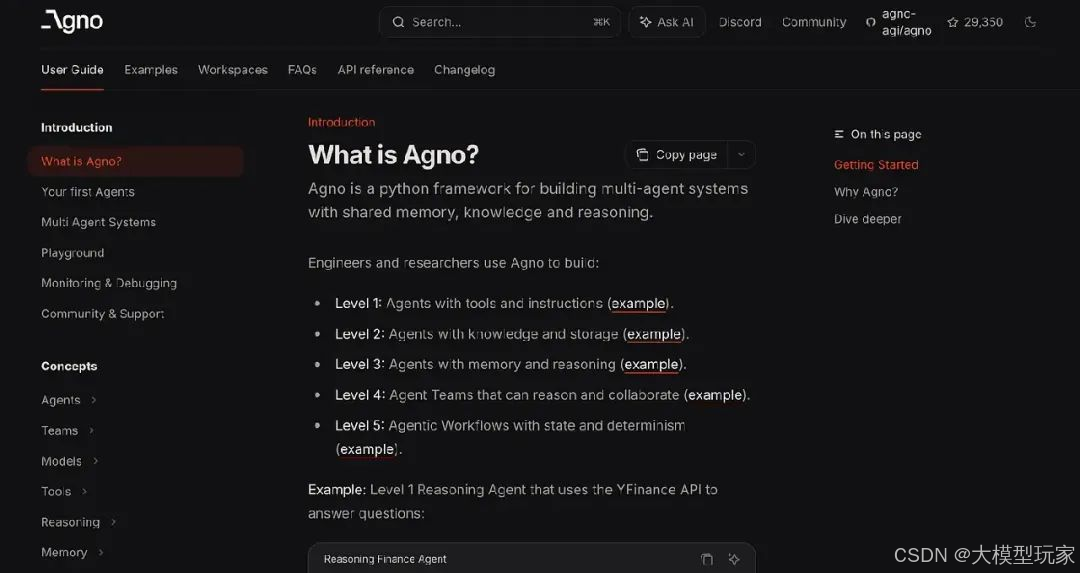Open the Models sidebar item
The height and width of the screenshot is (573, 1080).
point(61,461)
